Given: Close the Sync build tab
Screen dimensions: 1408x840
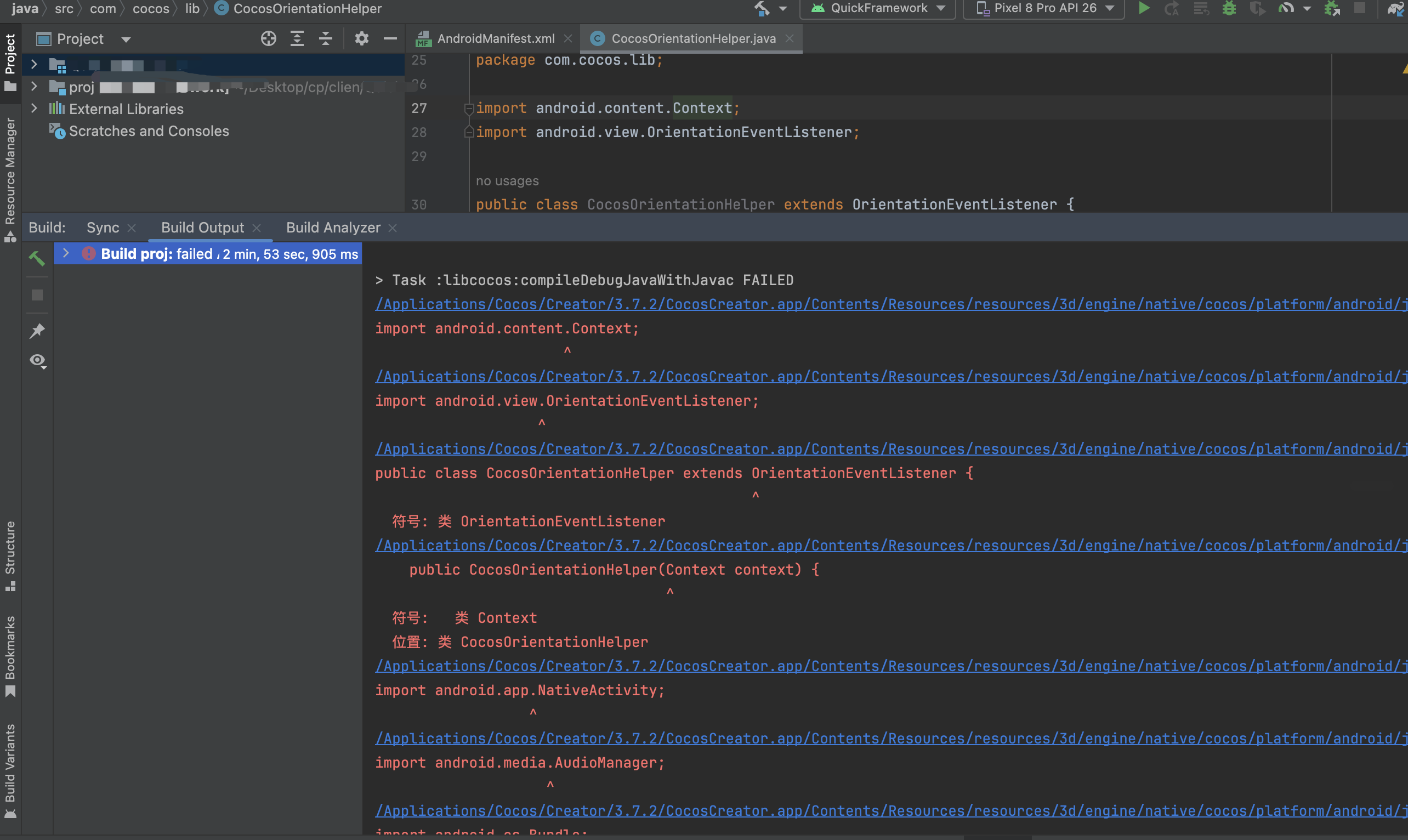Looking at the screenshot, I should coord(132,228).
